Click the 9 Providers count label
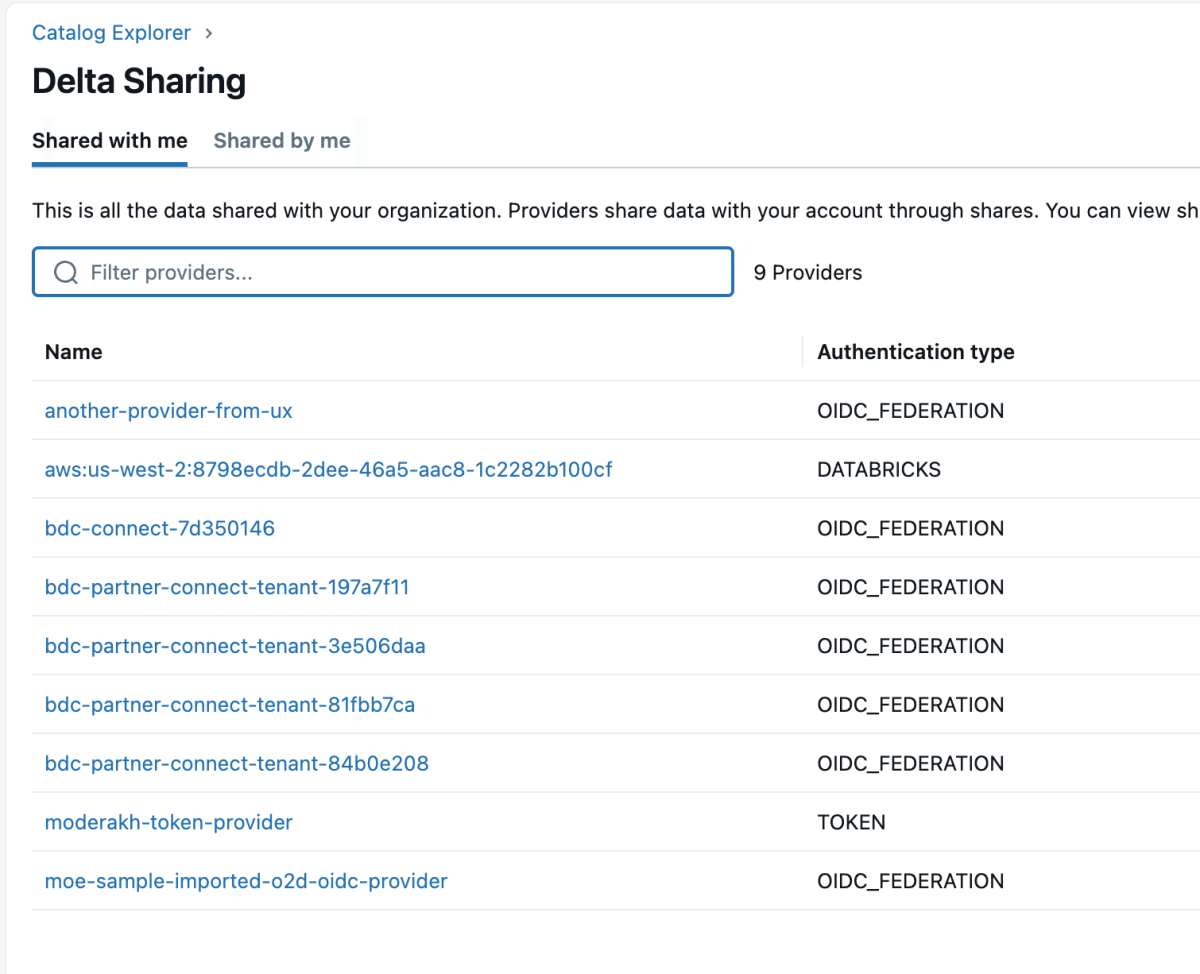Viewport: 1200px width, 974px height. coord(807,273)
